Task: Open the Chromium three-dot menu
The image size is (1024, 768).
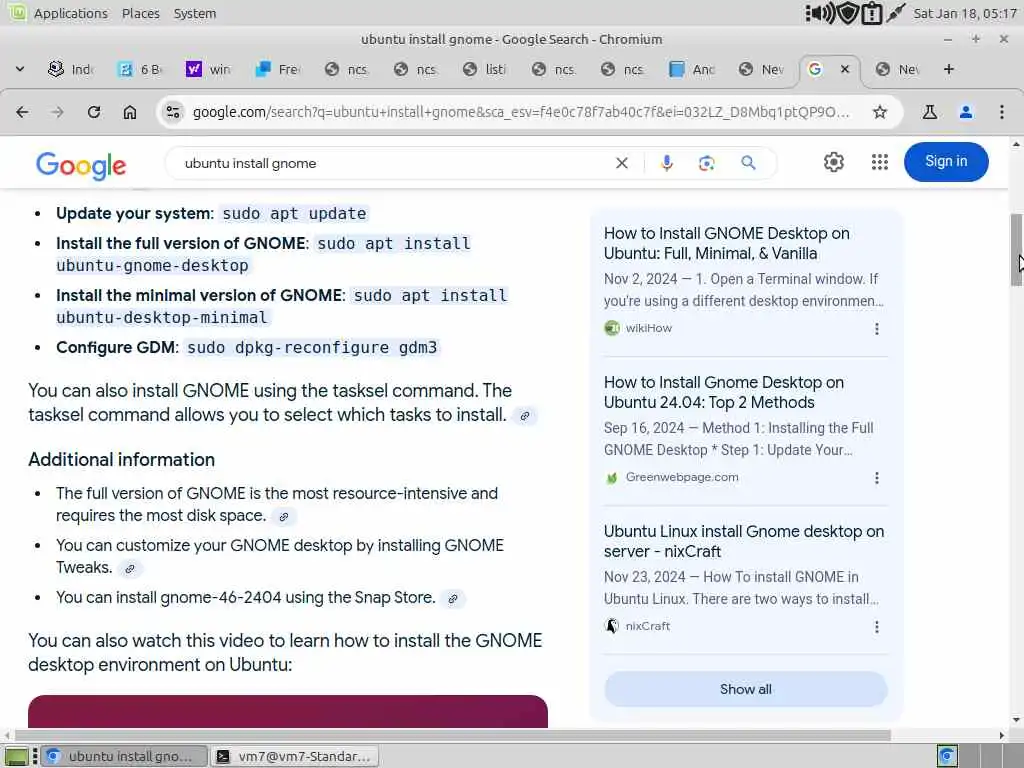Action: click(x=1002, y=112)
